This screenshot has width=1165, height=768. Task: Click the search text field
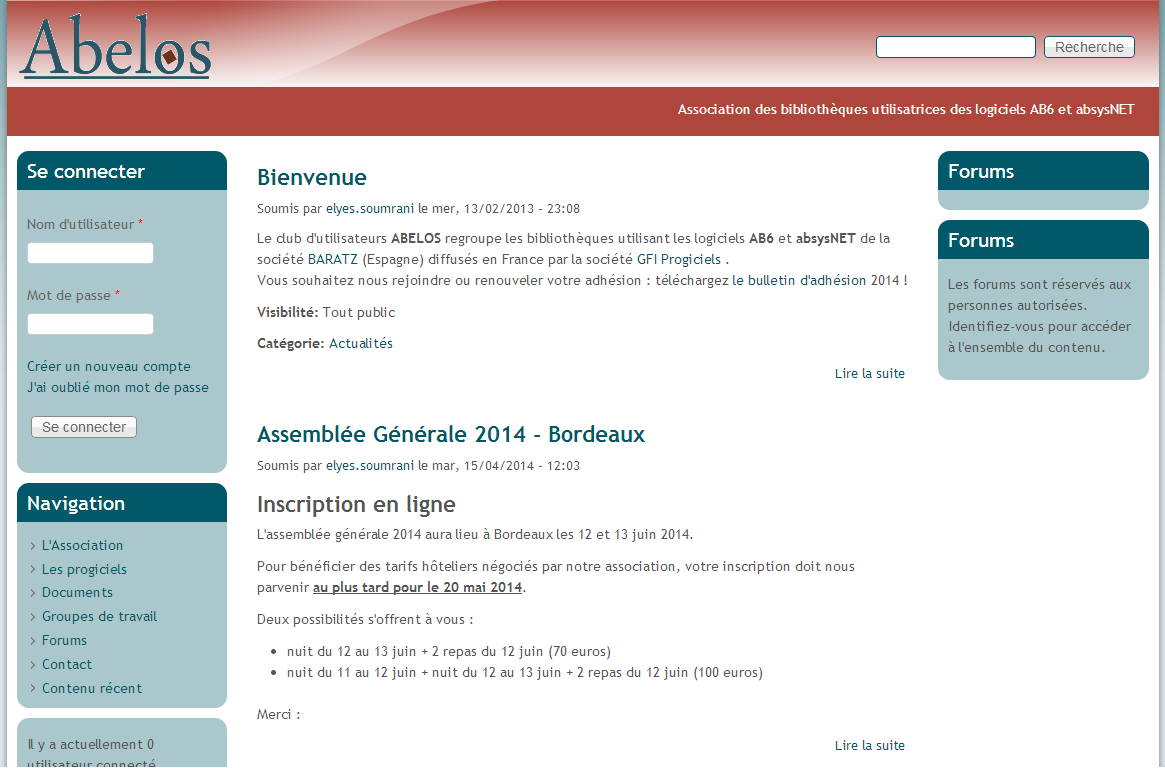click(955, 47)
